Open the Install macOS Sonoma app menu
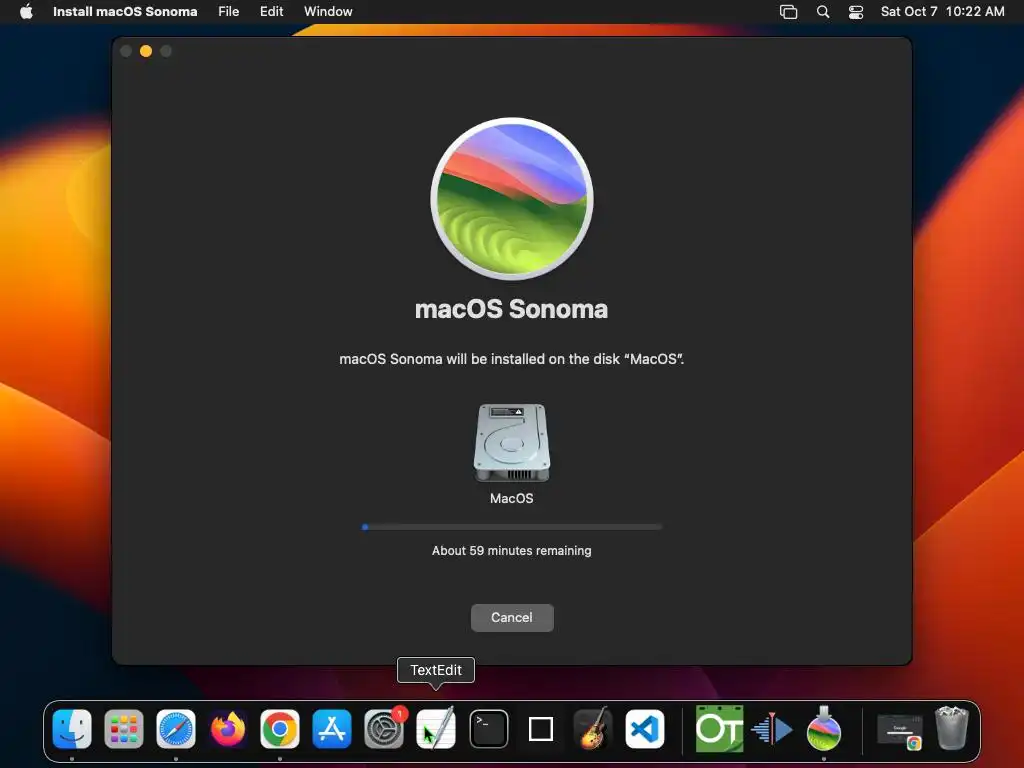The image size is (1024, 768). pos(125,11)
